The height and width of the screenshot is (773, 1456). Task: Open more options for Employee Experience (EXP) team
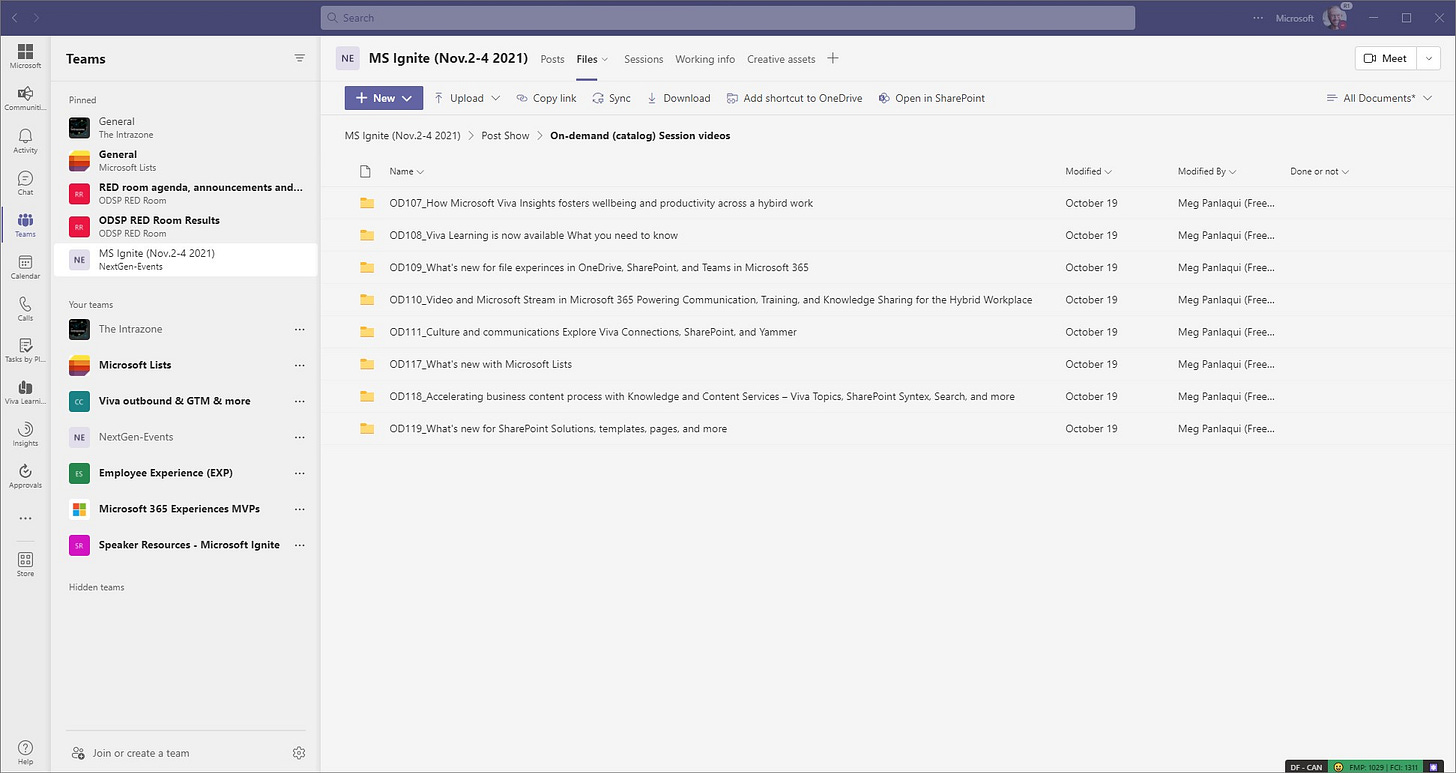pos(299,473)
